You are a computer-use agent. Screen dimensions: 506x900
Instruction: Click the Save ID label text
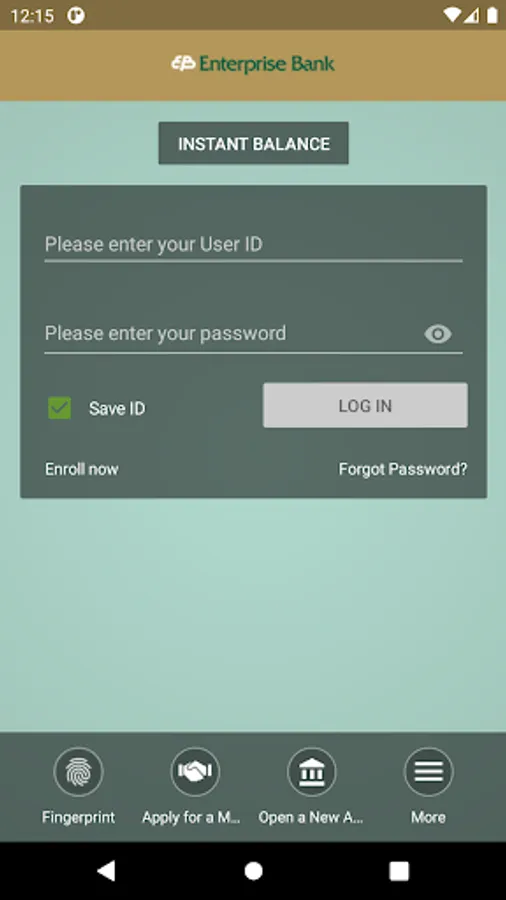117,409
